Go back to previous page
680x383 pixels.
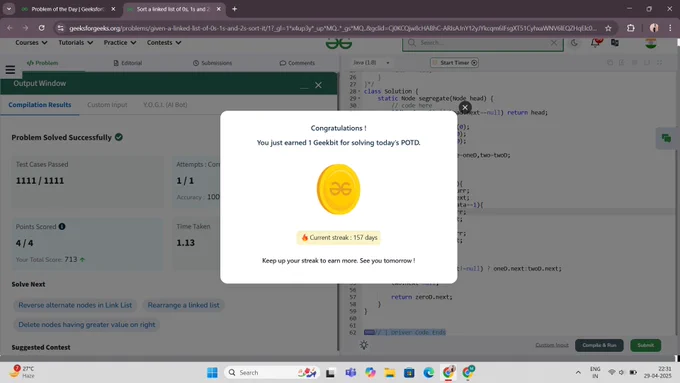10,28
